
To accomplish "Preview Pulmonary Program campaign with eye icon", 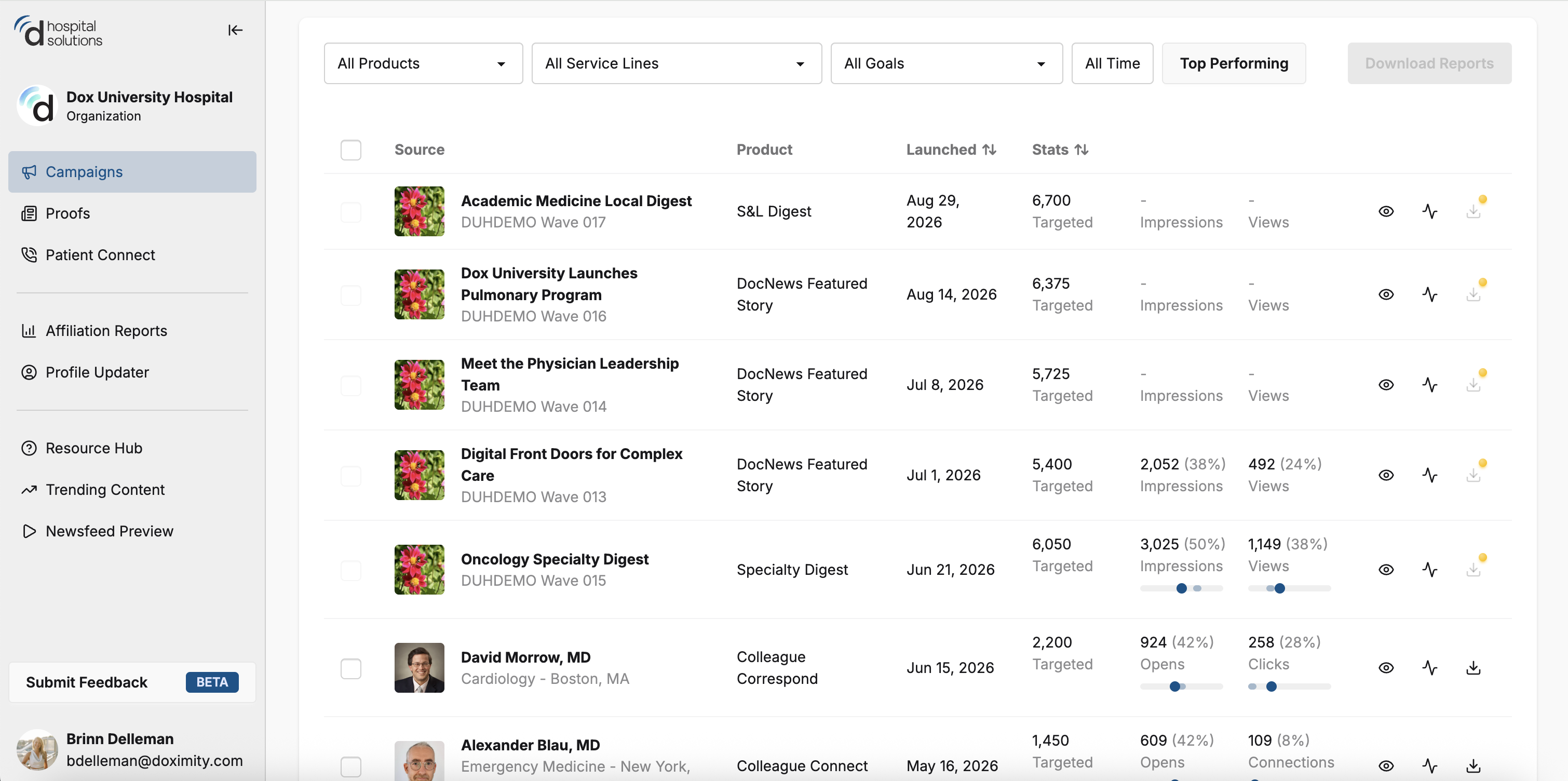I will point(1386,294).
